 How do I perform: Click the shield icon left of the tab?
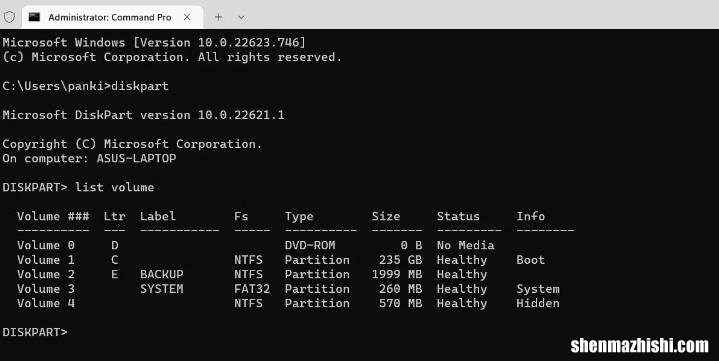[x=9, y=17]
